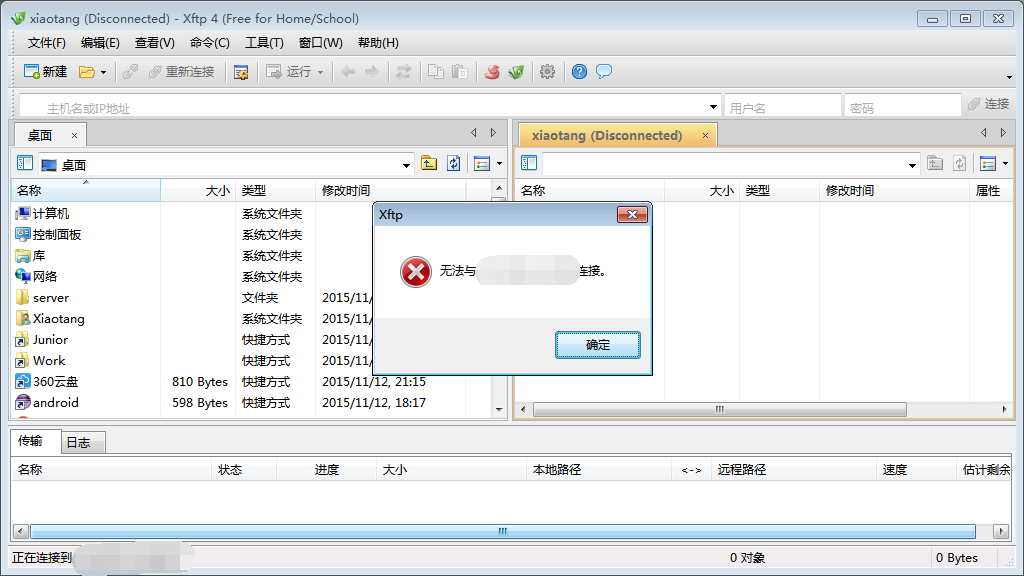Toggle the remote folder tree view icon
This screenshot has width=1024, height=576.
click(529, 164)
